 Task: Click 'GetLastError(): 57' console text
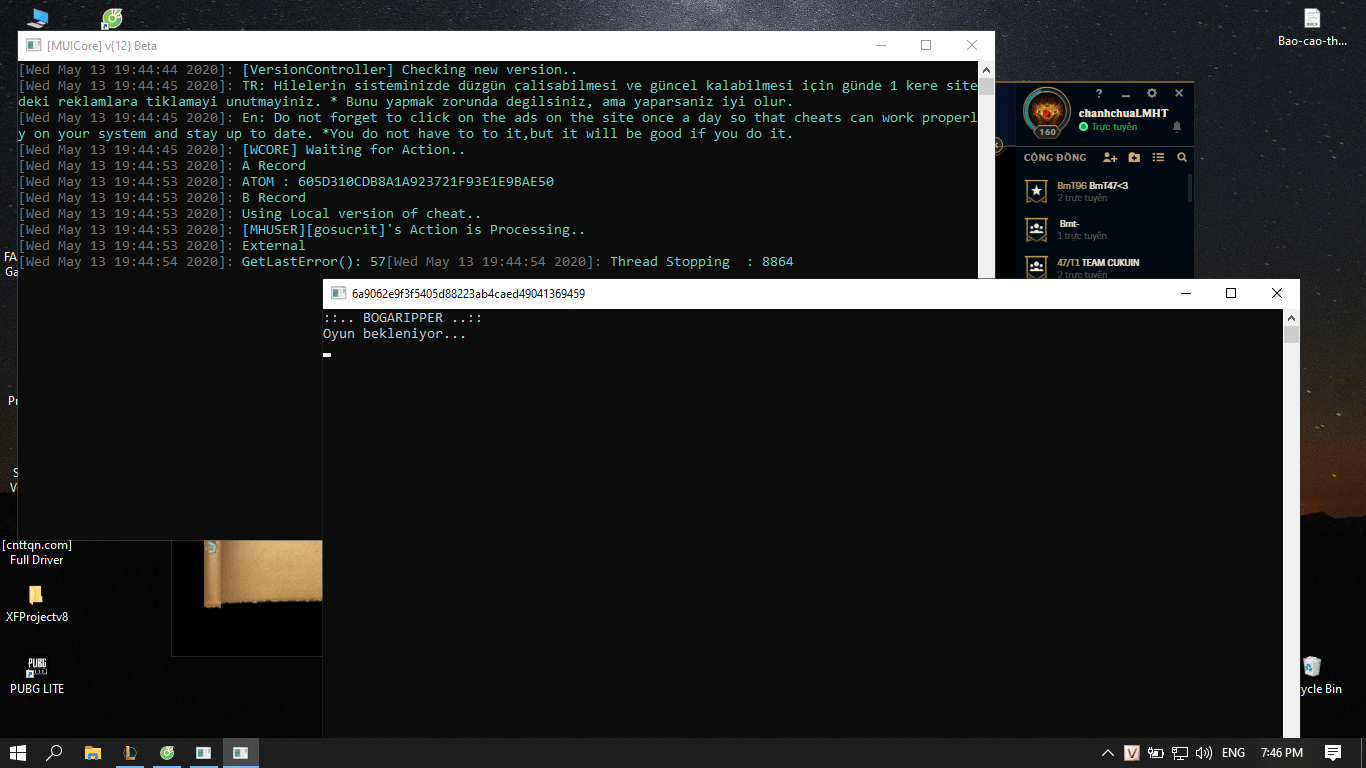[x=314, y=262]
